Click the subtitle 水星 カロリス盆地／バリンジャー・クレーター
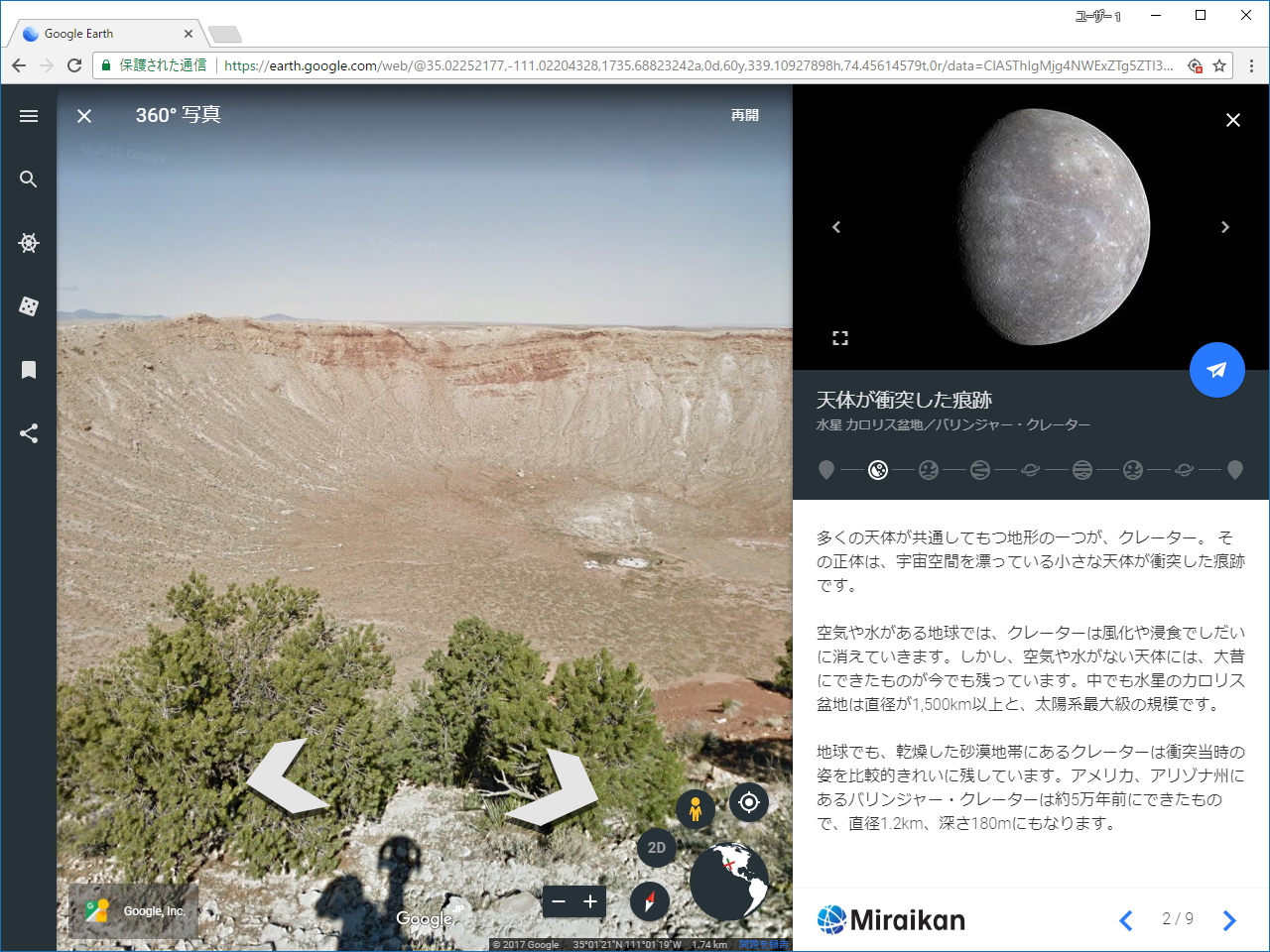Image resolution: width=1270 pixels, height=952 pixels. (x=952, y=425)
